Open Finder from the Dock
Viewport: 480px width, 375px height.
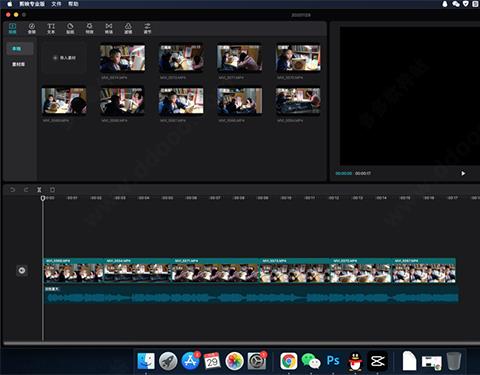146,361
